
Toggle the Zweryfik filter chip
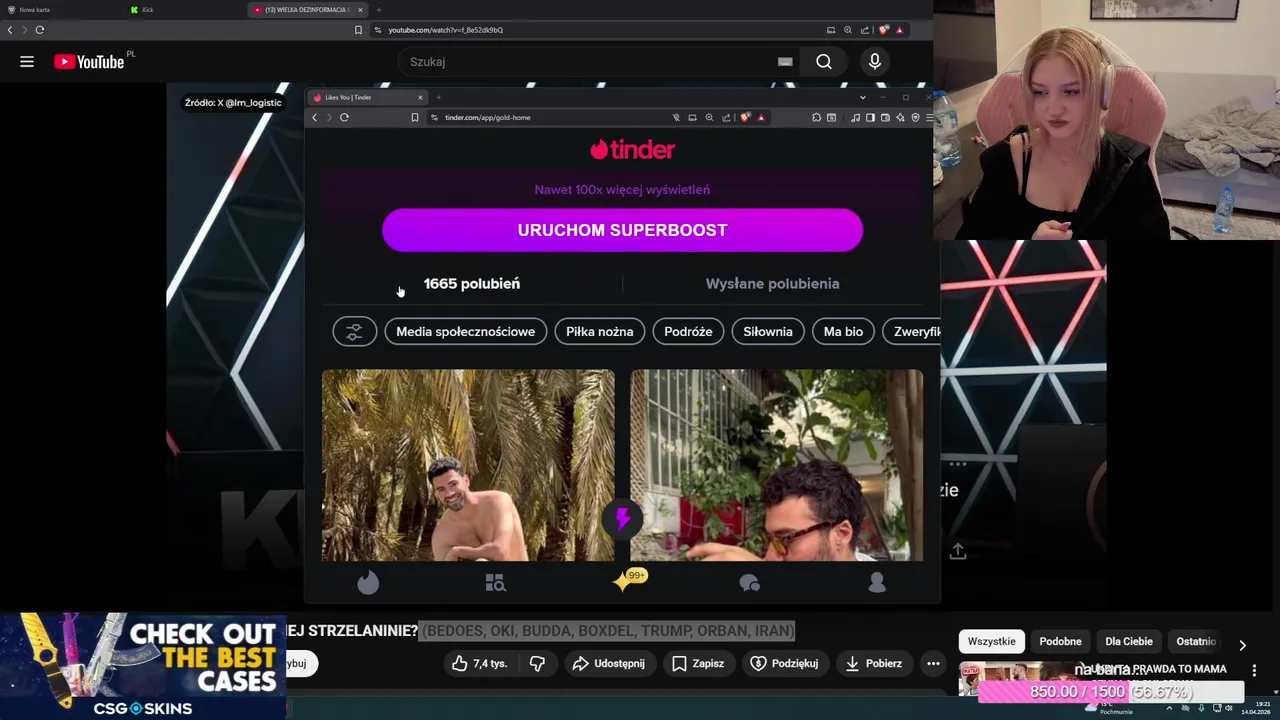(x=914, y=332)
